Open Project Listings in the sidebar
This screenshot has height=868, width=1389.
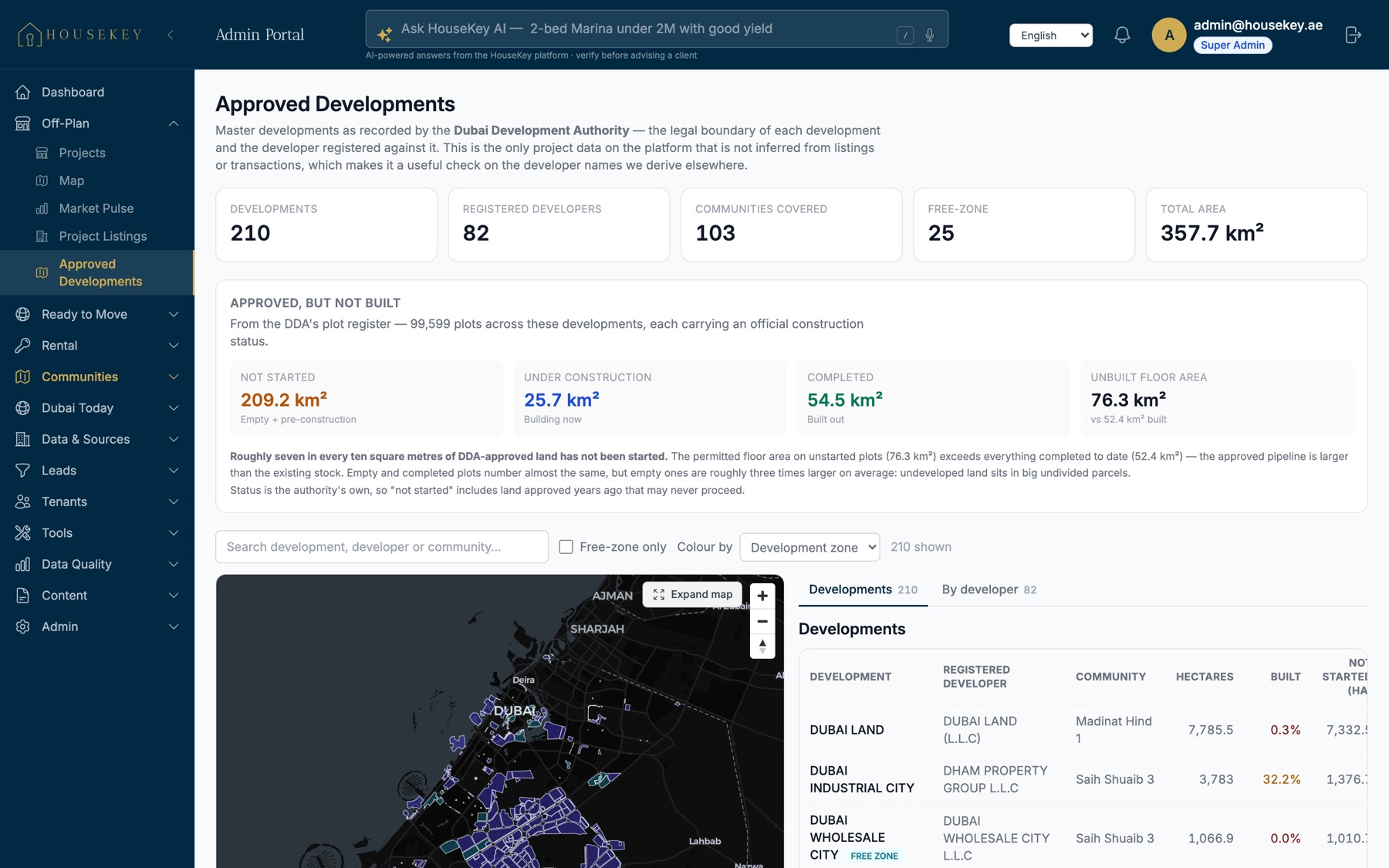click(103, 236)
